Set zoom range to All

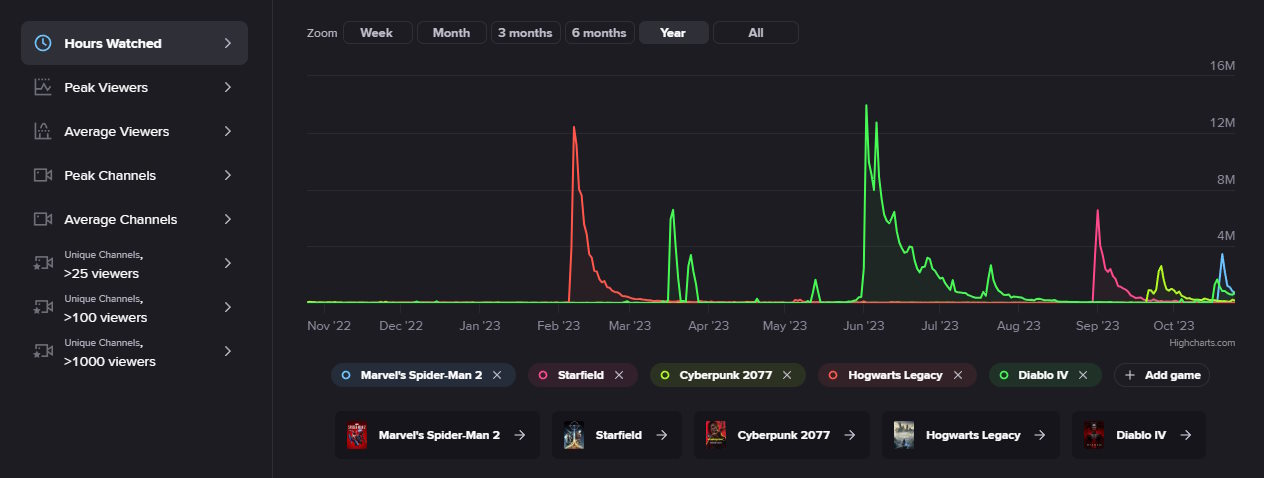756,33
